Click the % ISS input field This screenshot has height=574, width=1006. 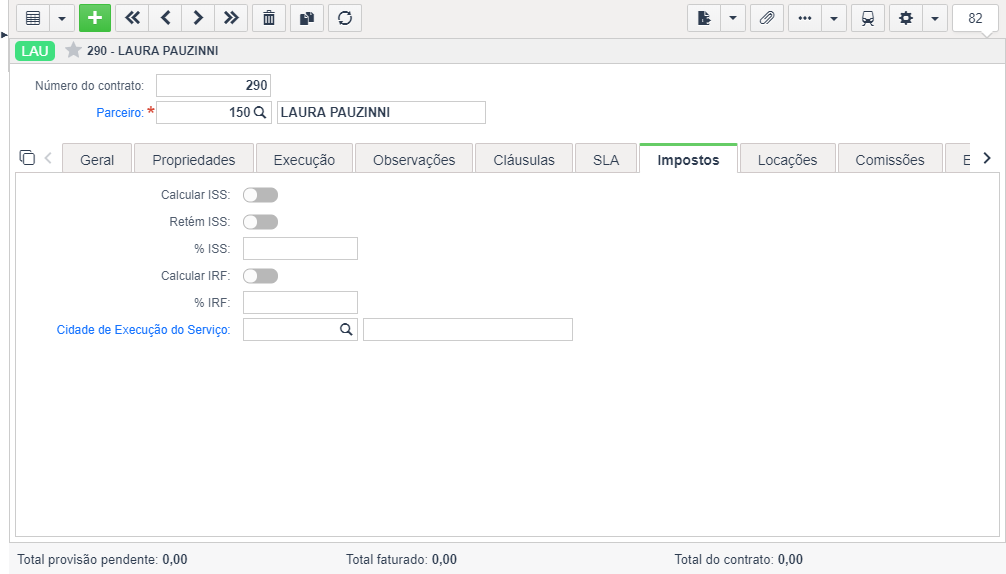(x=300, y=249)
